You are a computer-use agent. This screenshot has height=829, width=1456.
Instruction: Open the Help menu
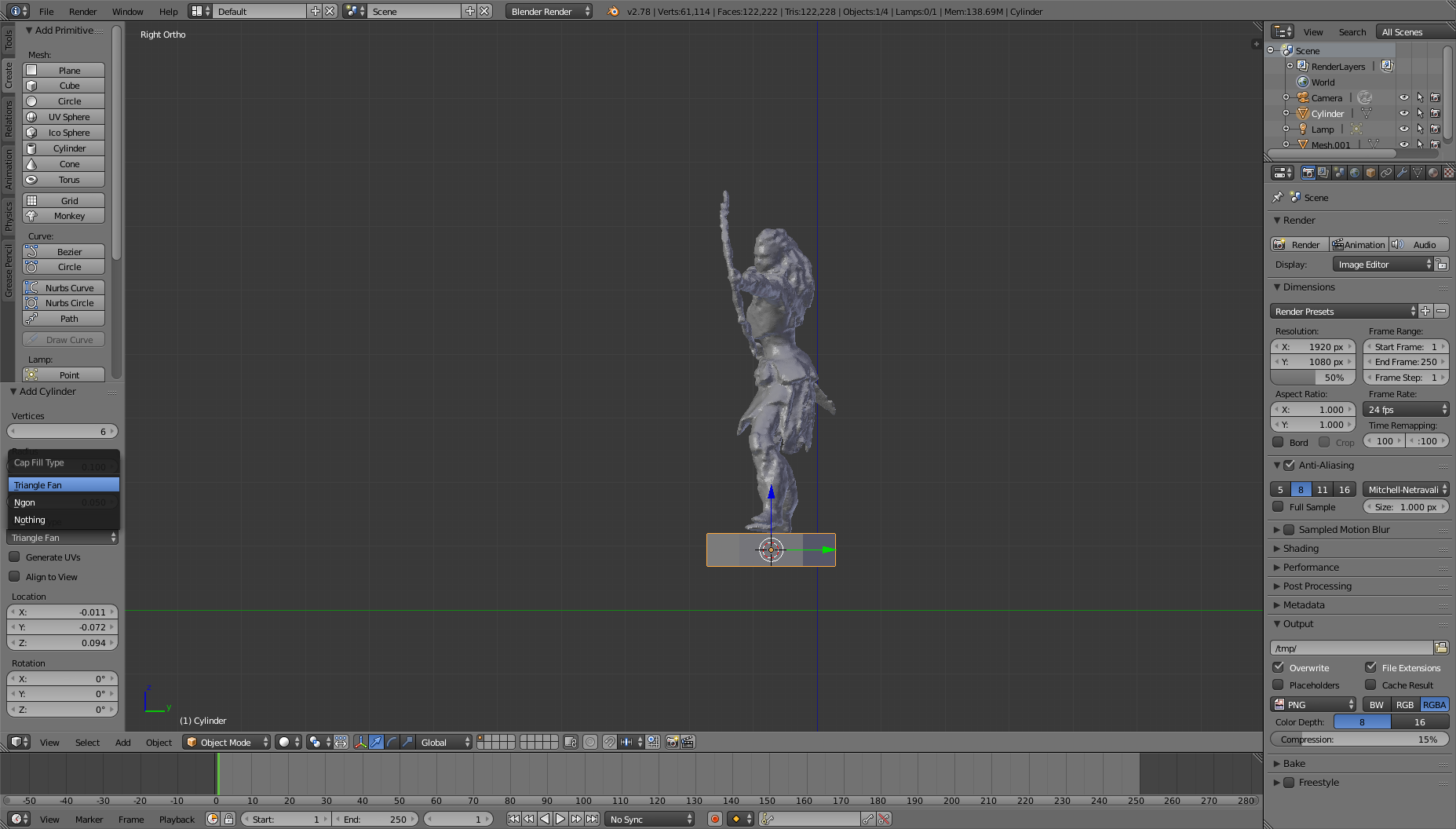(x=168, y=11)
